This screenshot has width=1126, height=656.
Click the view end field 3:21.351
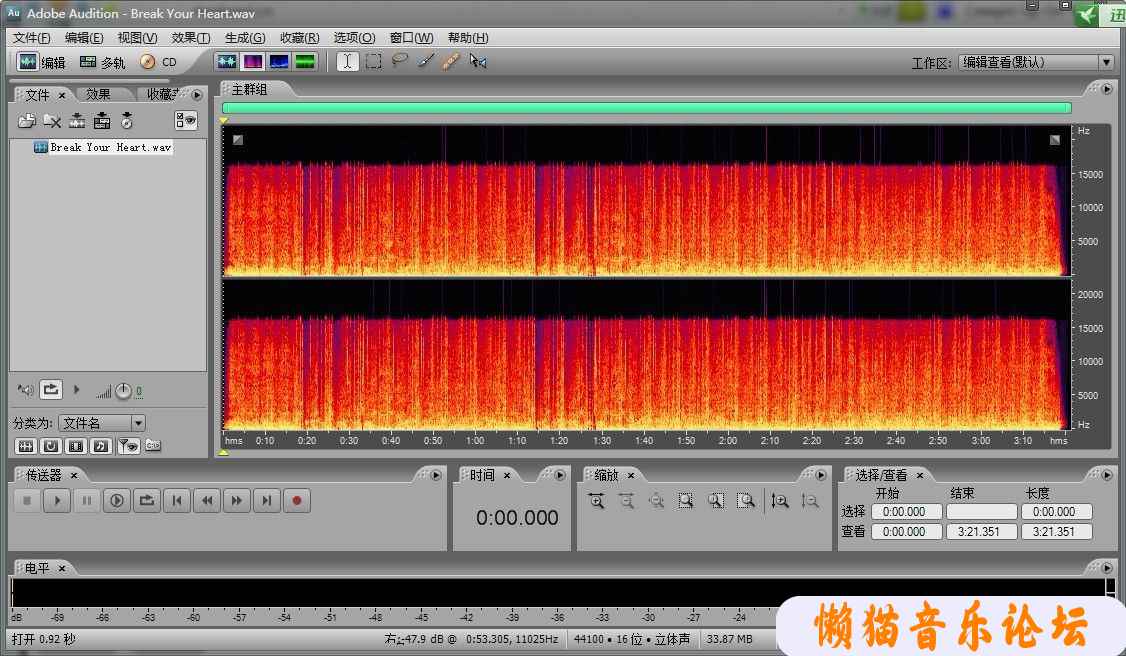982,532
